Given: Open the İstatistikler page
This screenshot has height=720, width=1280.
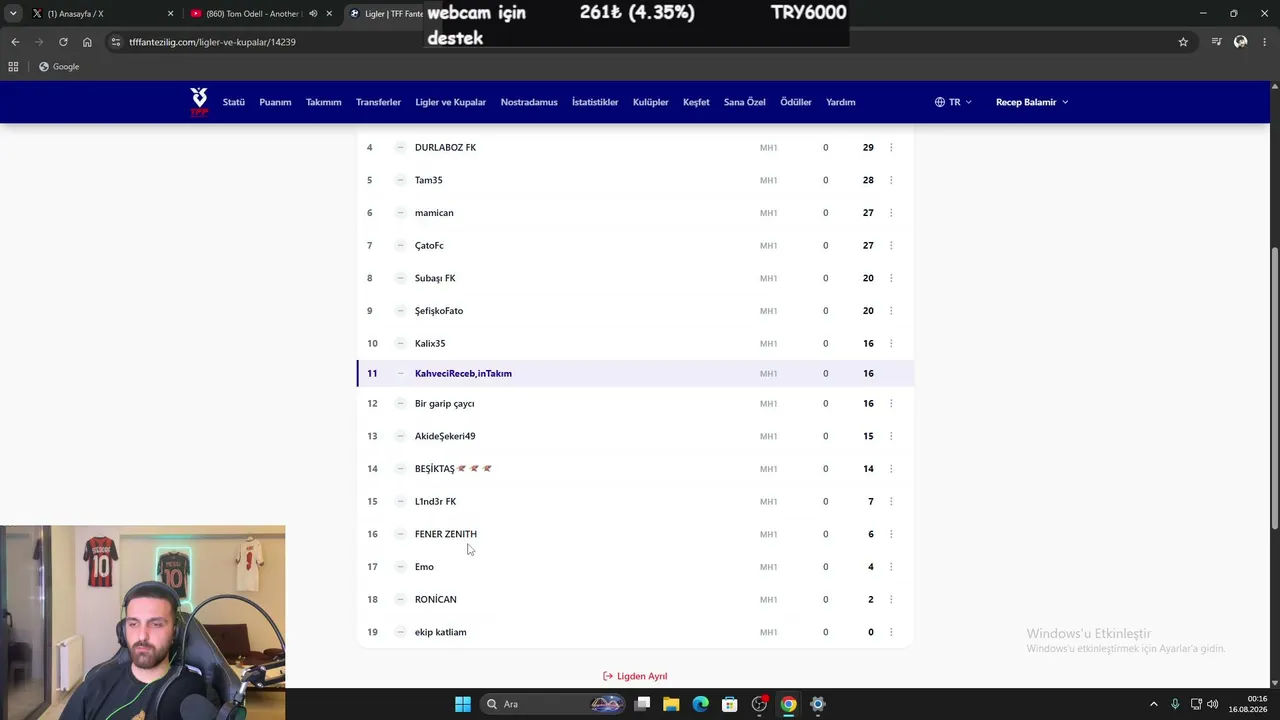Looking at the screenshot, I should [595, 102].
